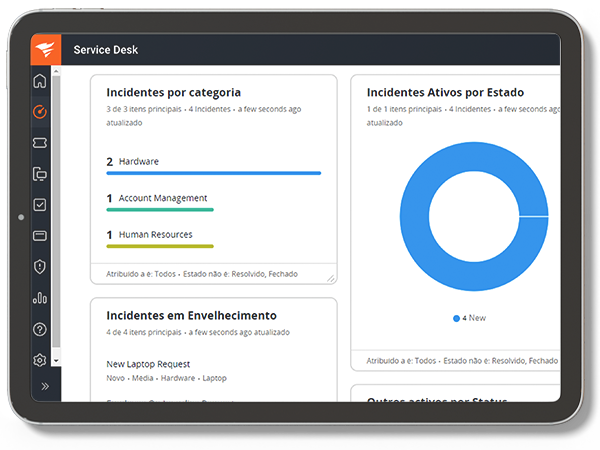Image resolution: width=600 pixels, height=450 pixels.
Task: Open the Assets devices icon
Action: (x=40, y=174)
